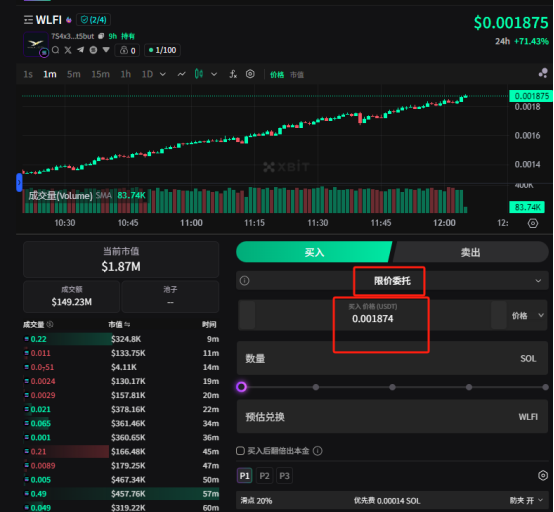This screenshot has height=512, width=554.
Task: Click the 1/100 status badge
Action: (x=163, y=50)
